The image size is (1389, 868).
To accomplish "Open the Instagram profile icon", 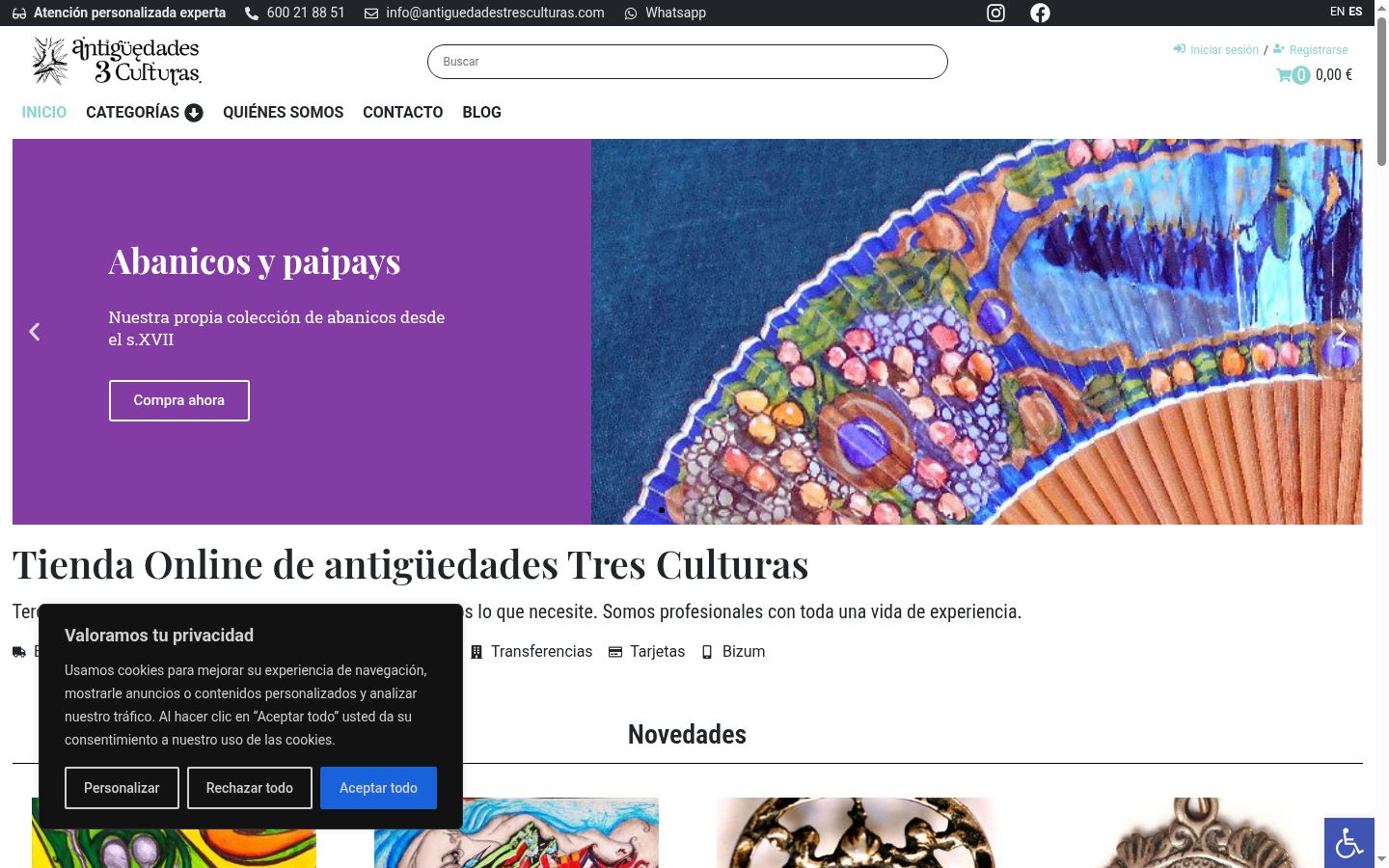I will pyautogui.click(x=995, y=13).
